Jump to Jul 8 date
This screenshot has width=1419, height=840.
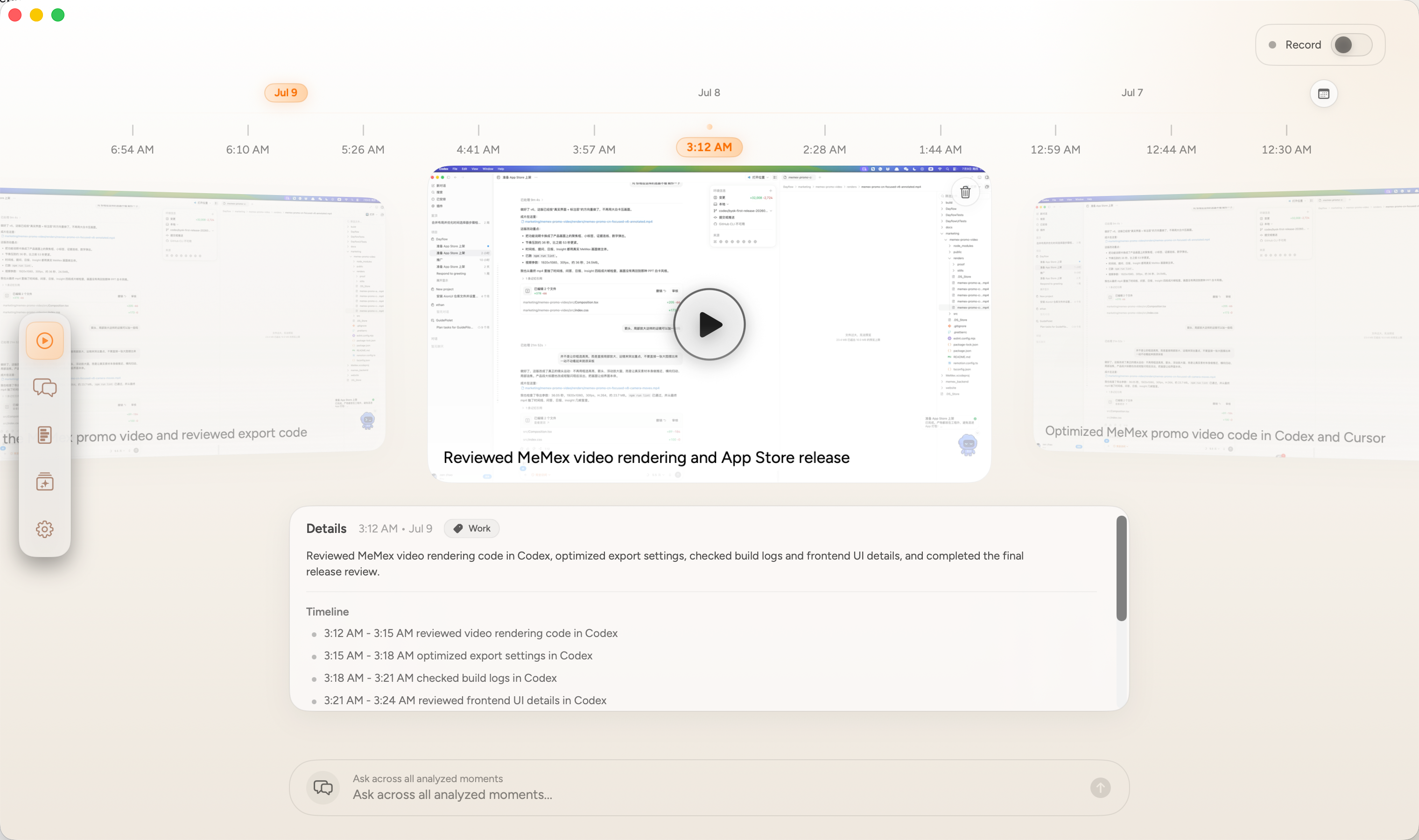(709, 93)
